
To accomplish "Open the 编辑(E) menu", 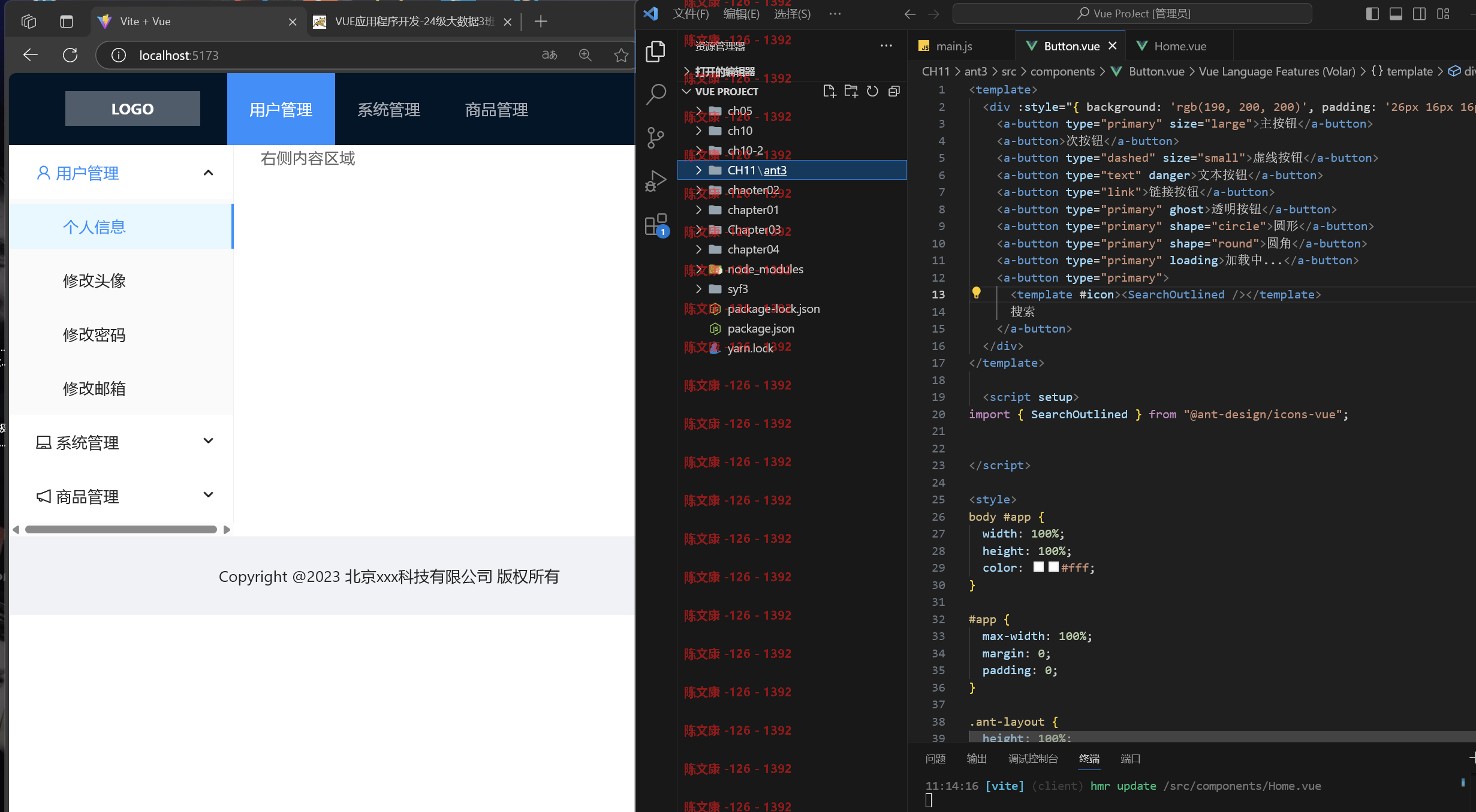I will tap(741, 14).
